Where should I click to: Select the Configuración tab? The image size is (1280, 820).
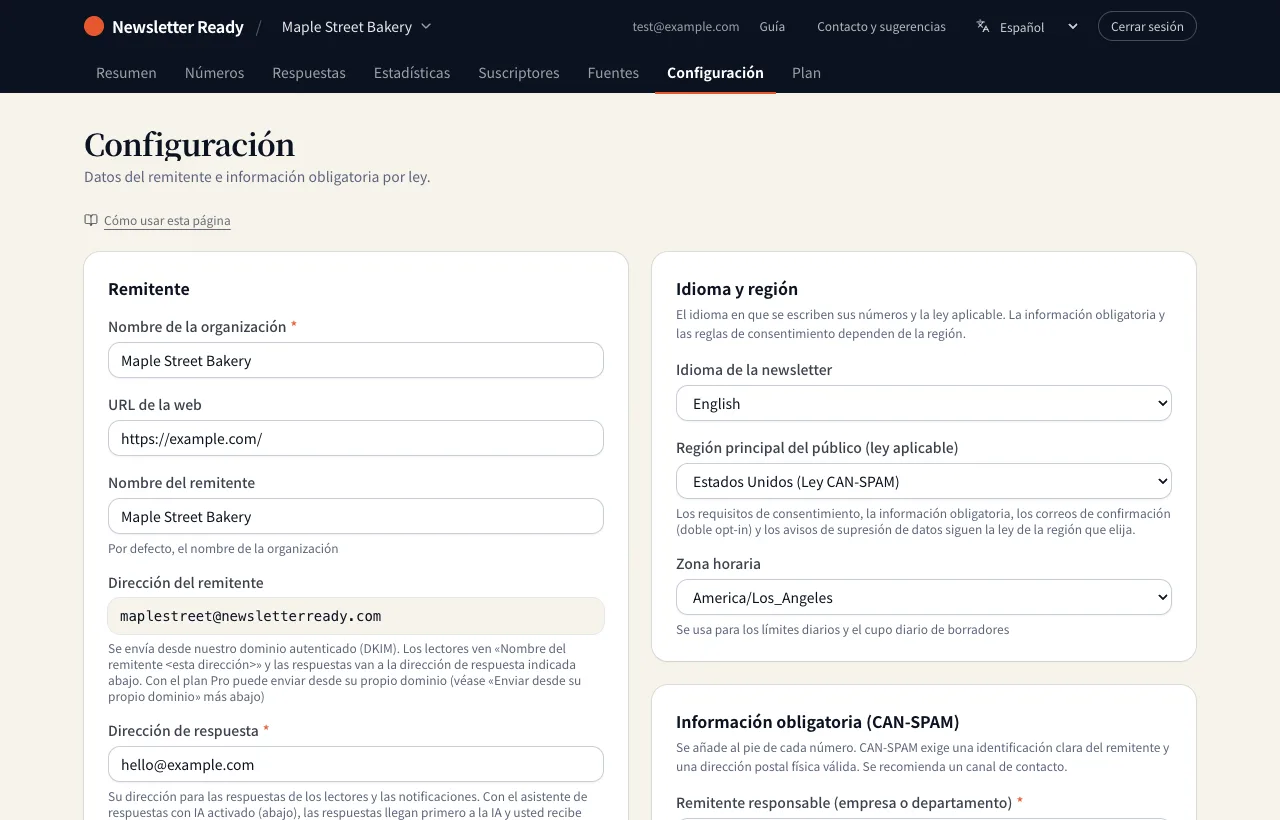coord(715,73)
